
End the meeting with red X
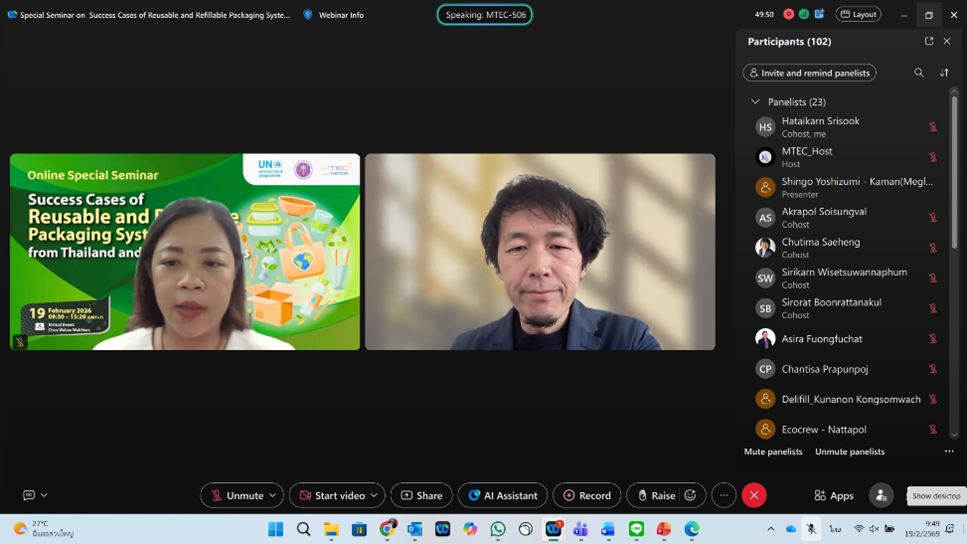click(754, 496)
